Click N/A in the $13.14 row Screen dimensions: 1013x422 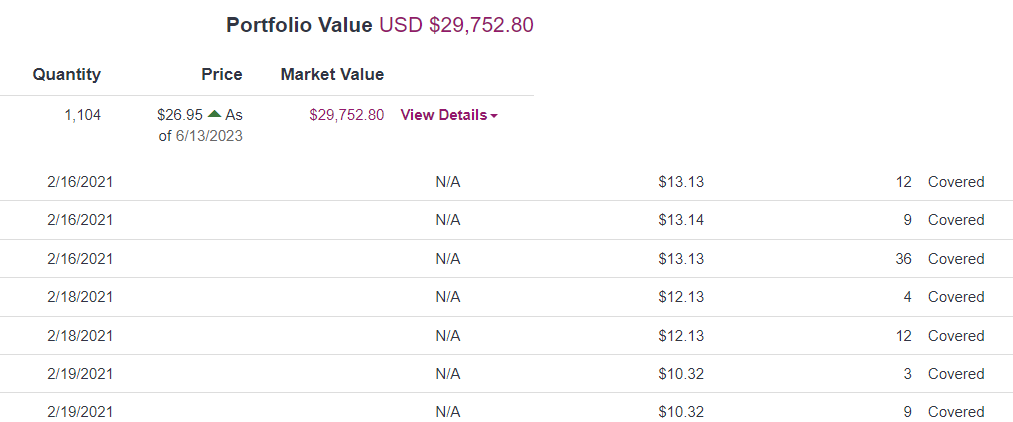coord(448,220)
